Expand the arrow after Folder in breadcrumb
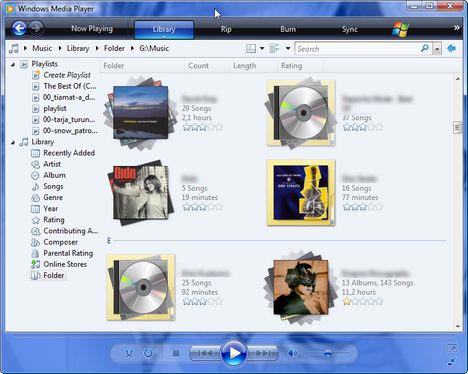Image resolution: width=468 pixels, height=374 pixels. pos(97,48)
